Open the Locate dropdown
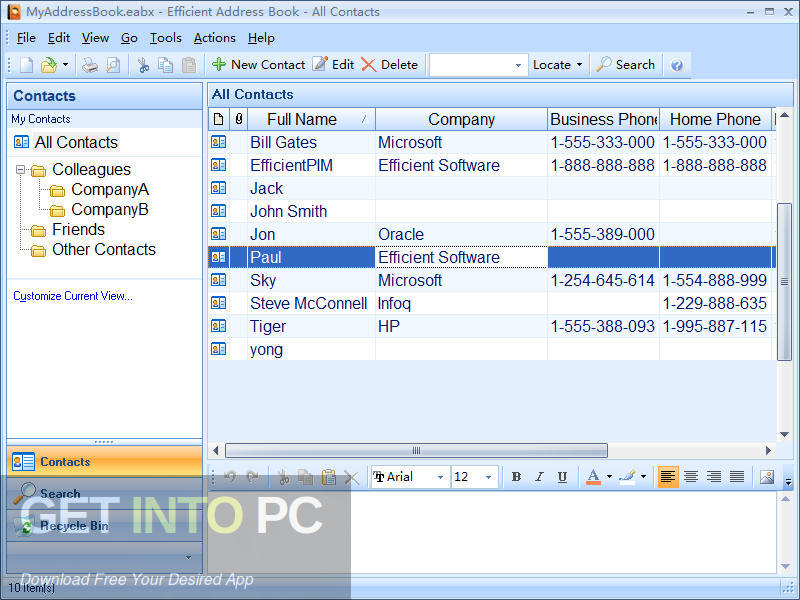Screen dimensions: 800x600 pyautogui.click(x=557, y=65)
